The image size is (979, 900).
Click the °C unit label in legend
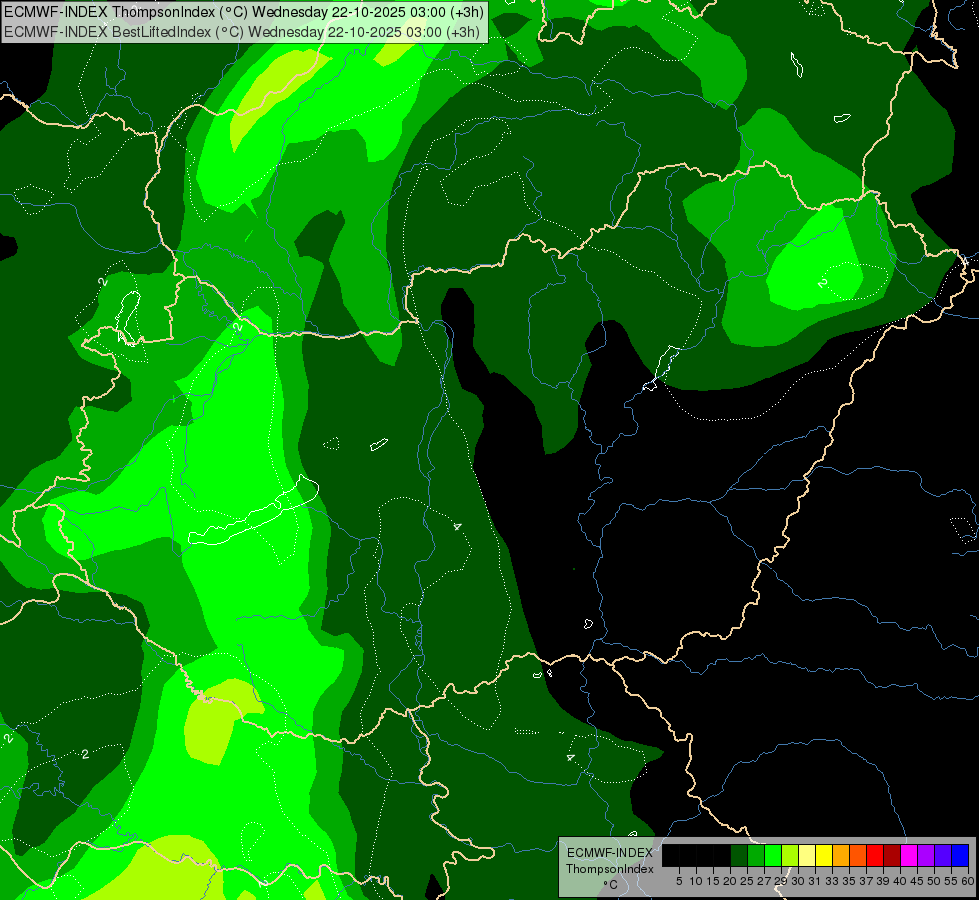coord(611,885)
